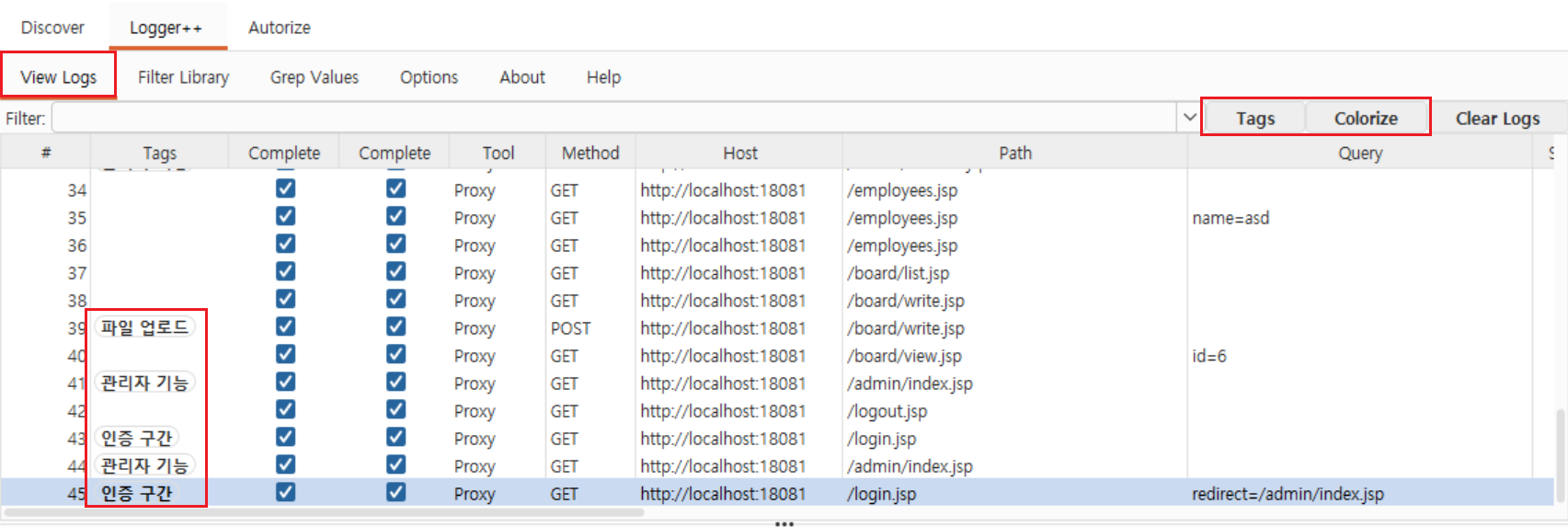Toggle second Complete checkbox on row 39
This screenshot has height=527, width=1568.
(x=395, y=327)
